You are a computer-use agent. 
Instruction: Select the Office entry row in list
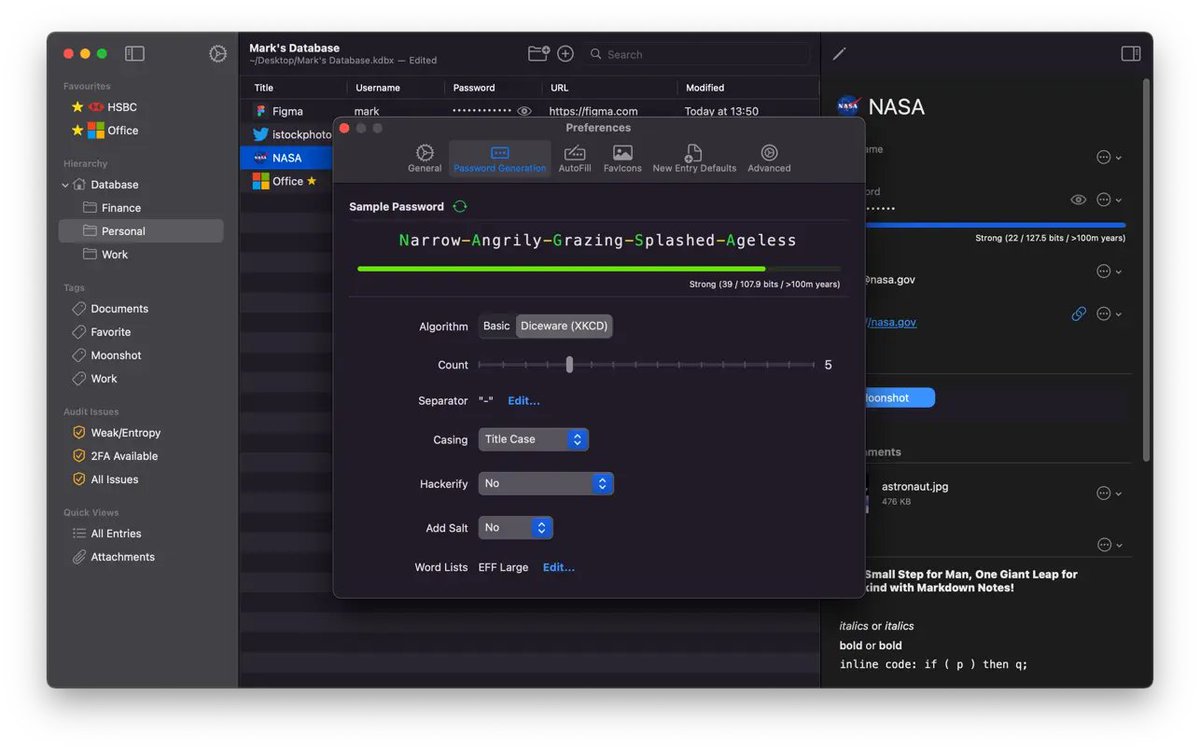point(287,181)
